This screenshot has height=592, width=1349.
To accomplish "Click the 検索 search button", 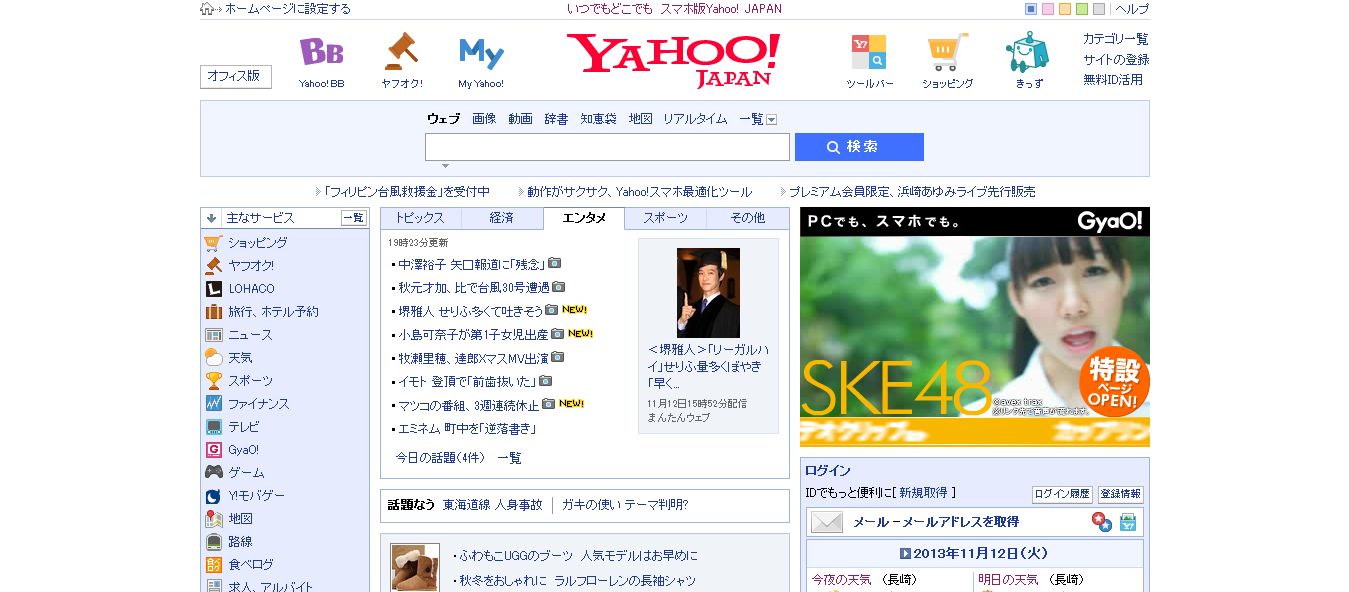I will (x=859, y=147).
